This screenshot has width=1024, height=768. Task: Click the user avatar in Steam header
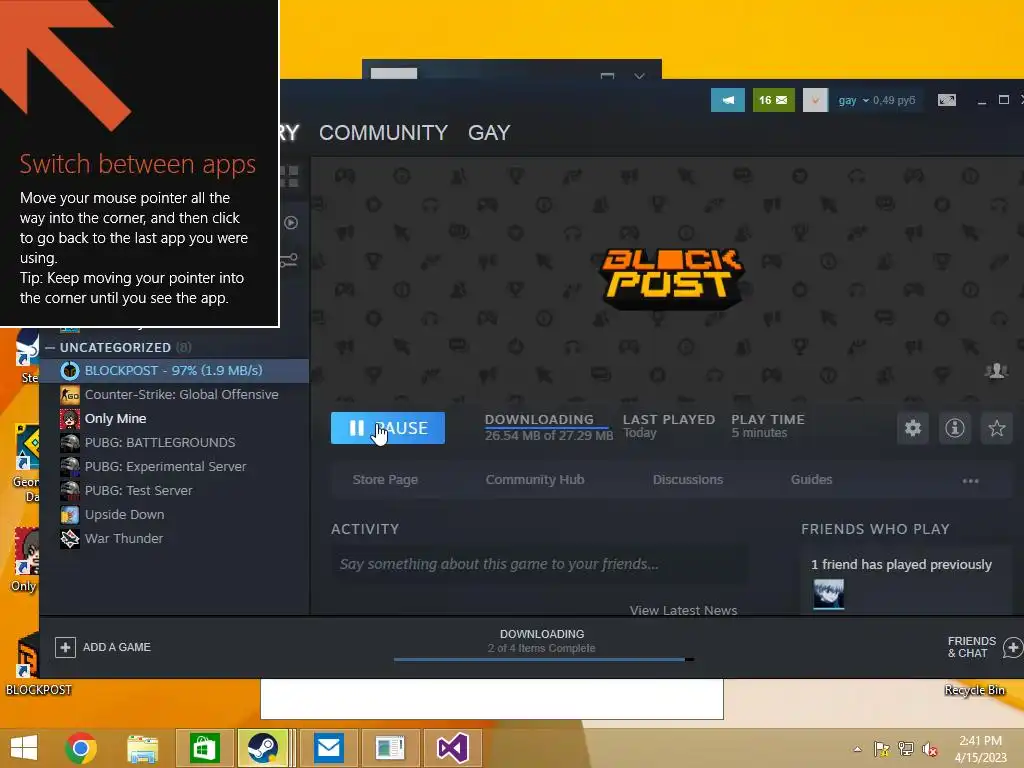(x=815, y=100)
